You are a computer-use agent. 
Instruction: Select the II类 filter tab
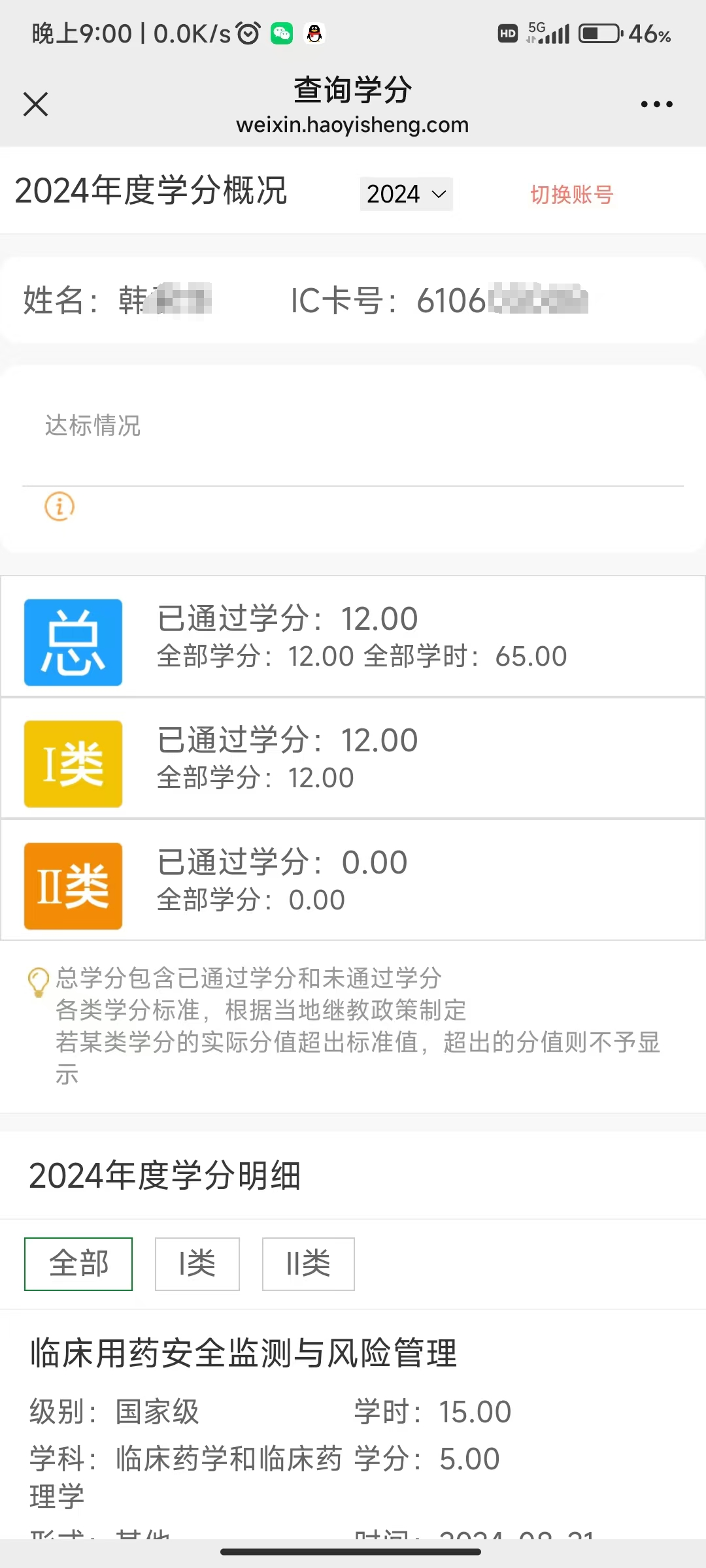click(309, 1264)
